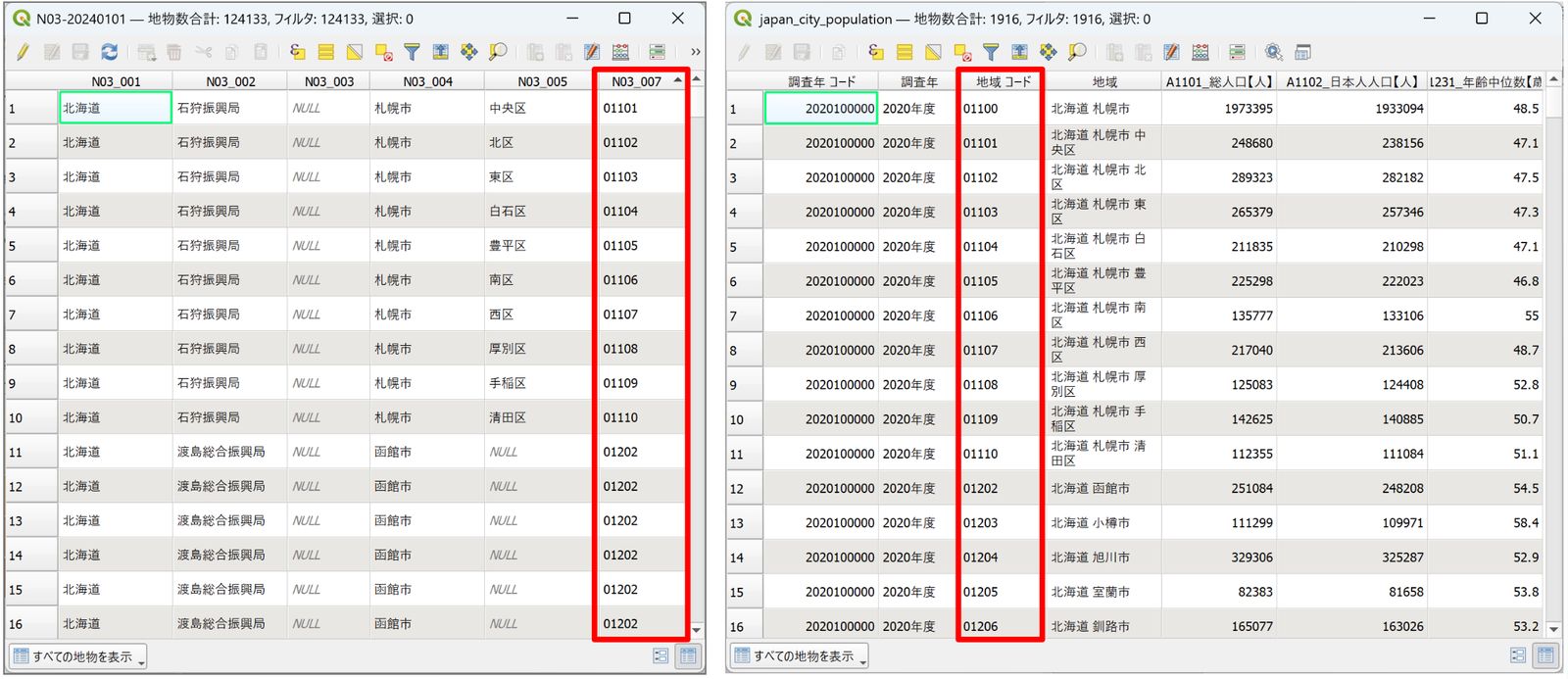Screen dimensions: 1568x679
Task: Click the 329306 population cell
Action: (x=1219, y=558)
